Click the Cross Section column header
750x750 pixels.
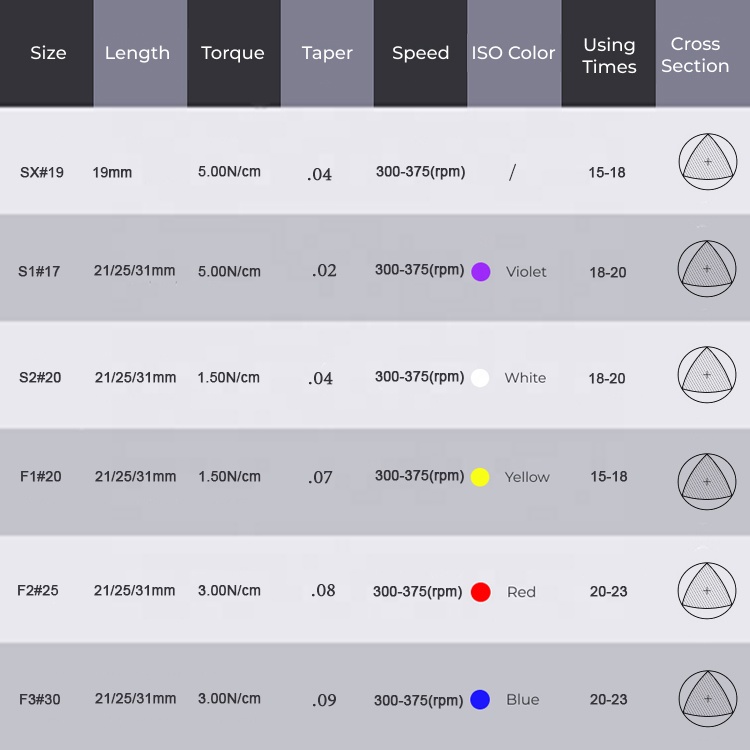tap(695, 55)
